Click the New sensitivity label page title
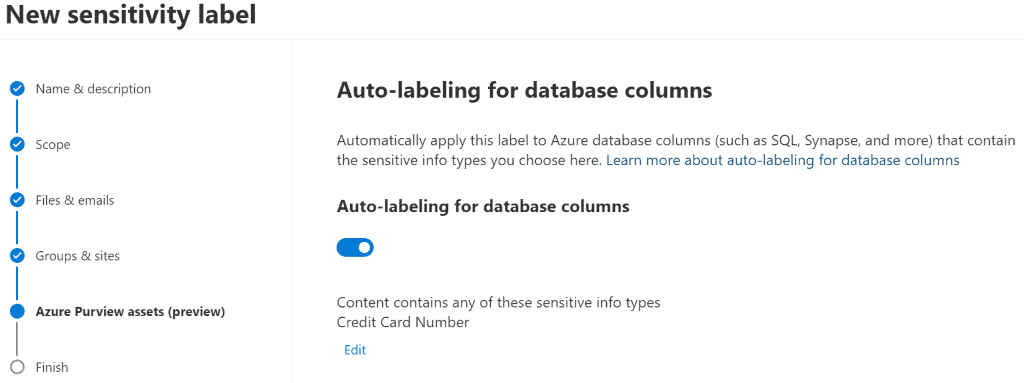 (x=131, y=16)
